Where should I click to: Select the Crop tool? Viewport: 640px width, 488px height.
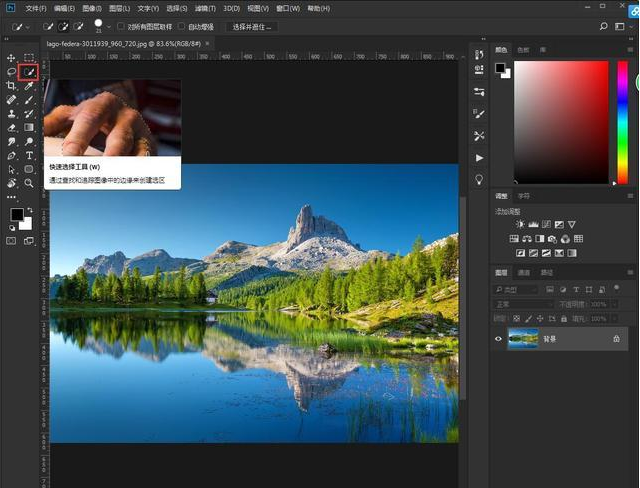pyautogui.click(x=12, y=86)
